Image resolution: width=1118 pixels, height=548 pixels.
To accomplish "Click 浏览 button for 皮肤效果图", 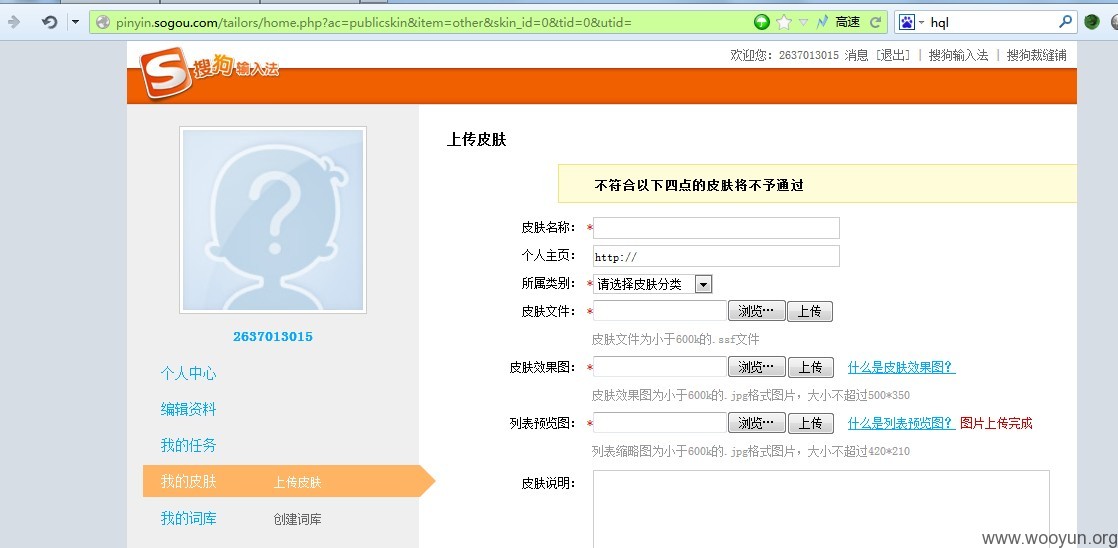I will 757,367.
